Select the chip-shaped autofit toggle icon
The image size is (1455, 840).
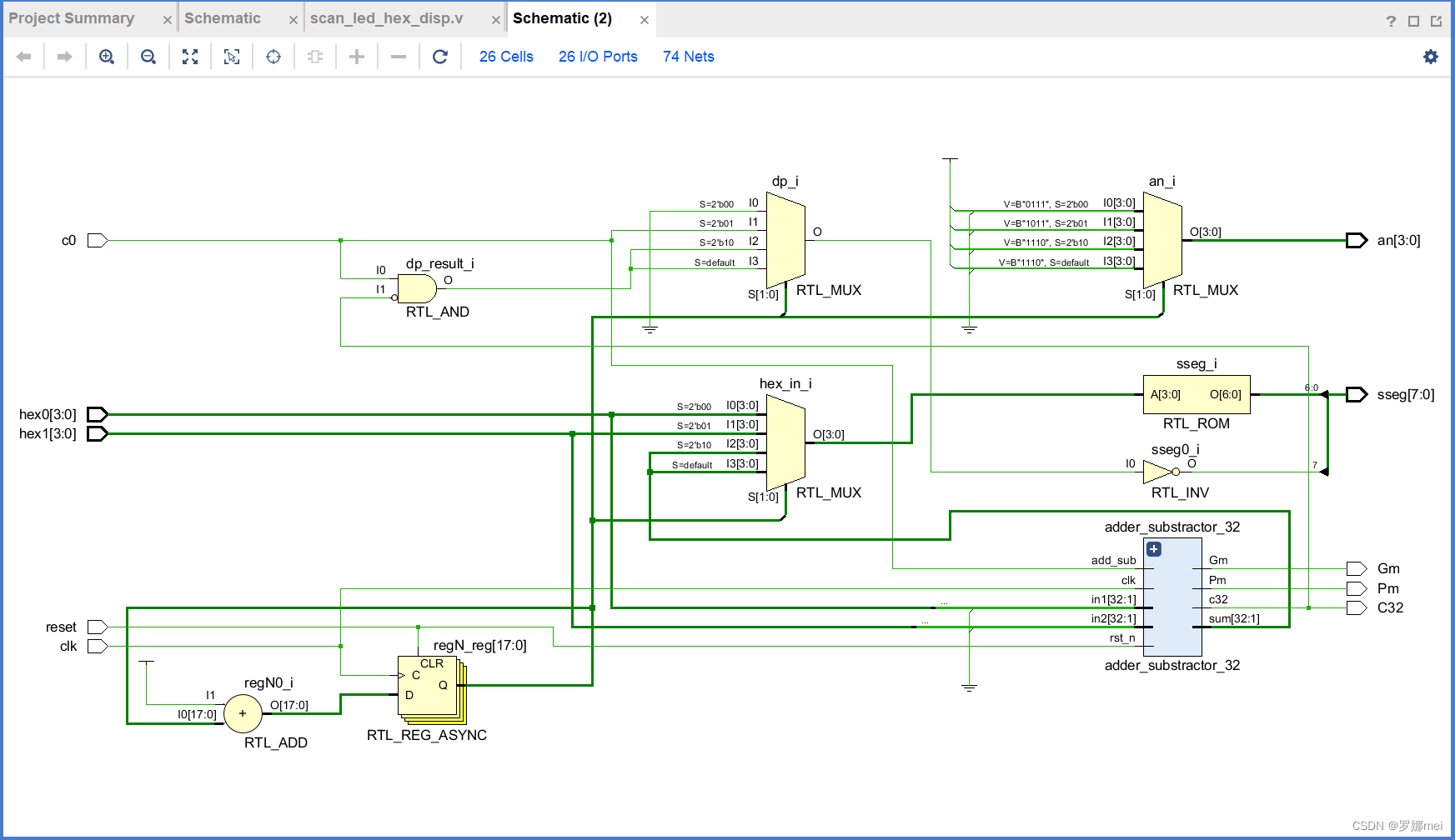pyautogui.click(x=315, y=57)
